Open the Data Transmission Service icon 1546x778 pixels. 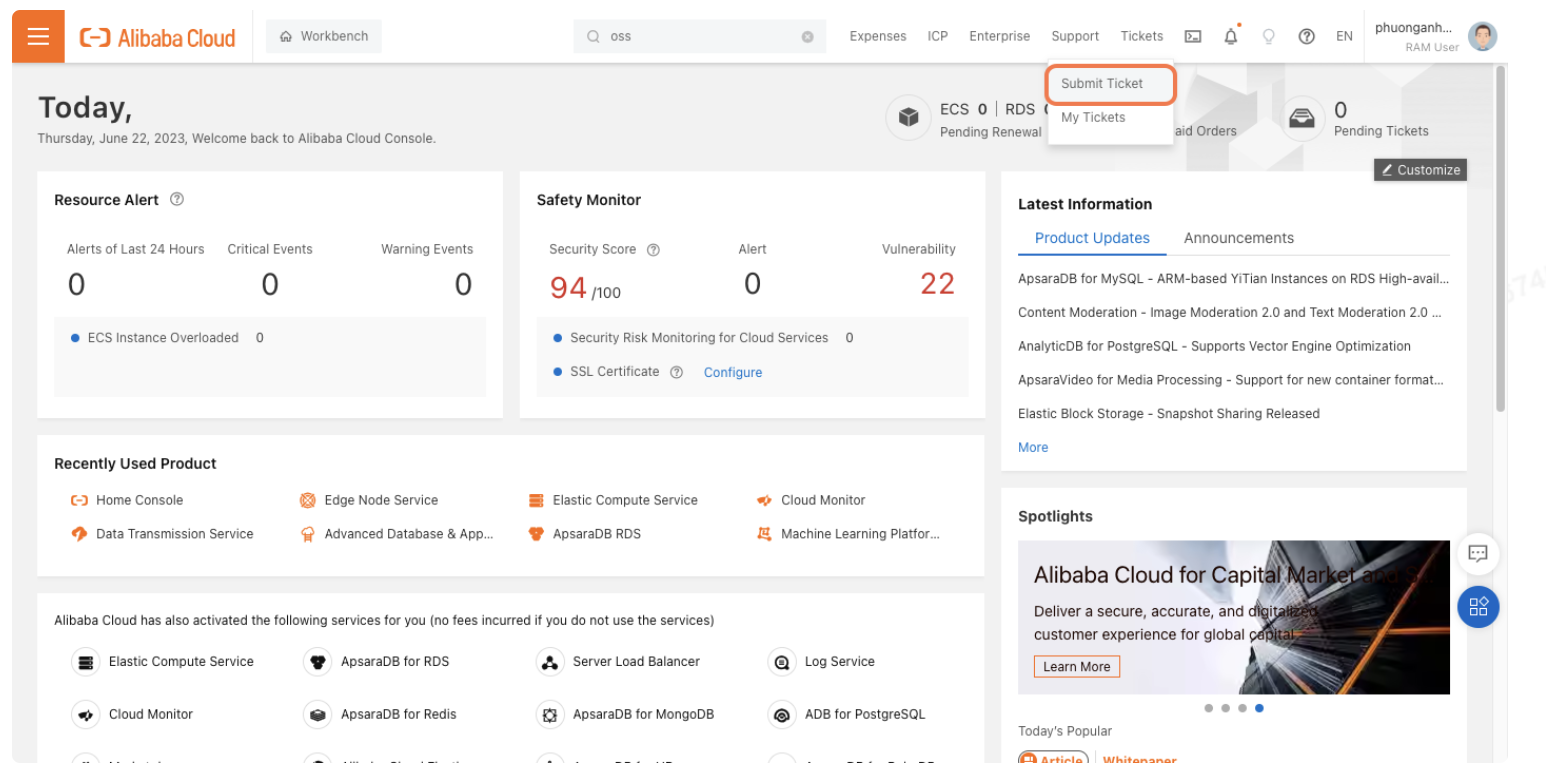point(80,533)
